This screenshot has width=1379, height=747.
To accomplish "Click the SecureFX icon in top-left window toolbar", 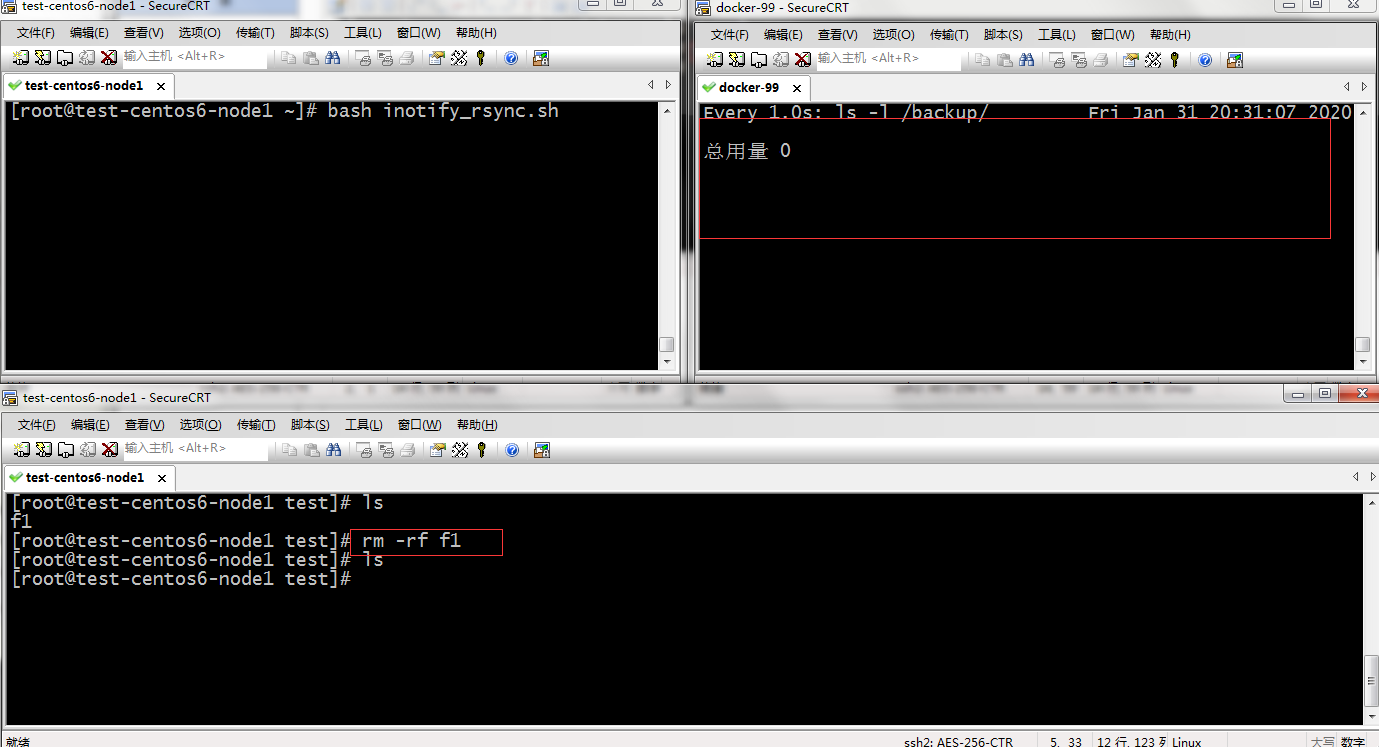I will click(540, 58).
